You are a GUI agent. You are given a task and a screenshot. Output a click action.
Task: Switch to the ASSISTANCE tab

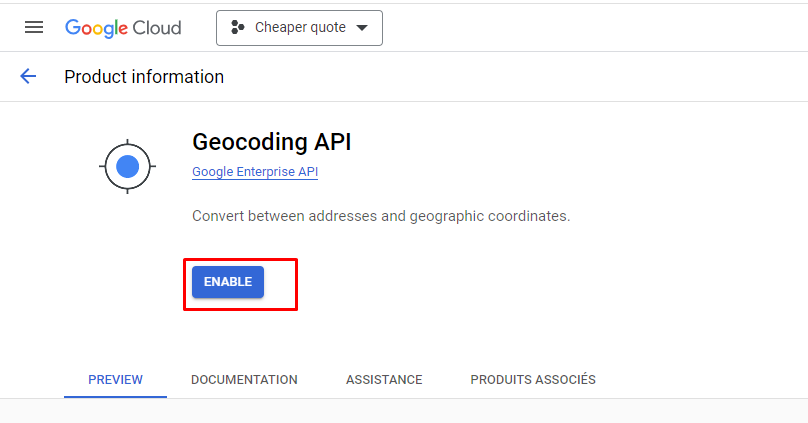coord(384,380)
